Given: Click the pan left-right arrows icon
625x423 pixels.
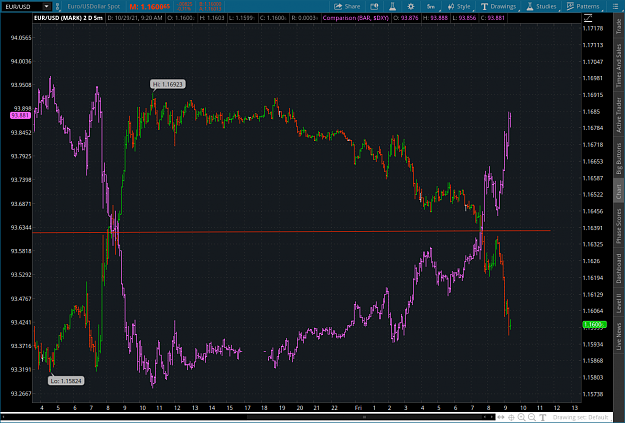Looking at the screenshot, I should pyautogui.click(x=501, y=417).
